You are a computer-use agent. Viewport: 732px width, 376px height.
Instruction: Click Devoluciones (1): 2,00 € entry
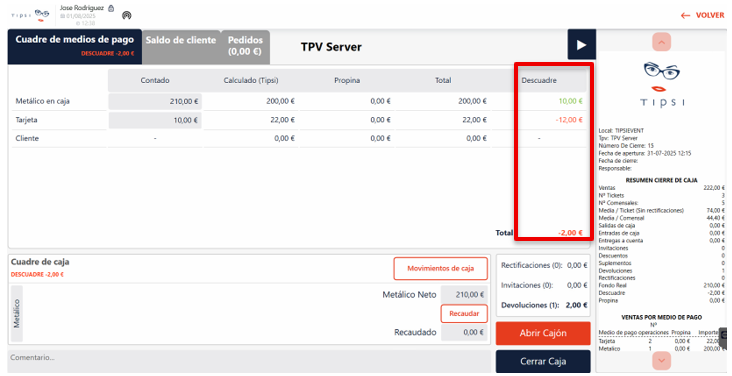pos(544,305)
